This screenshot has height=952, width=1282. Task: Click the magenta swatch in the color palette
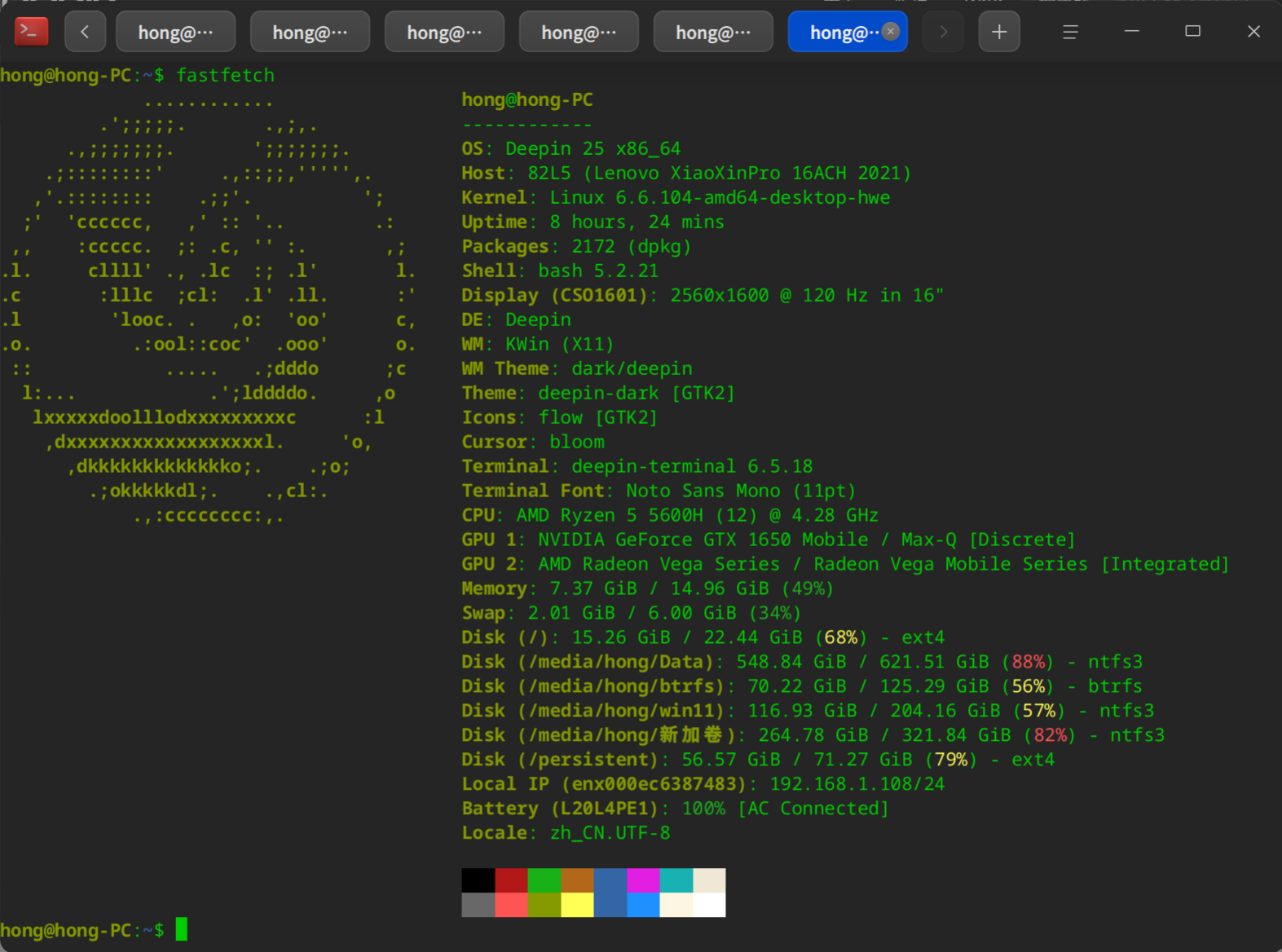click(643, 880)
